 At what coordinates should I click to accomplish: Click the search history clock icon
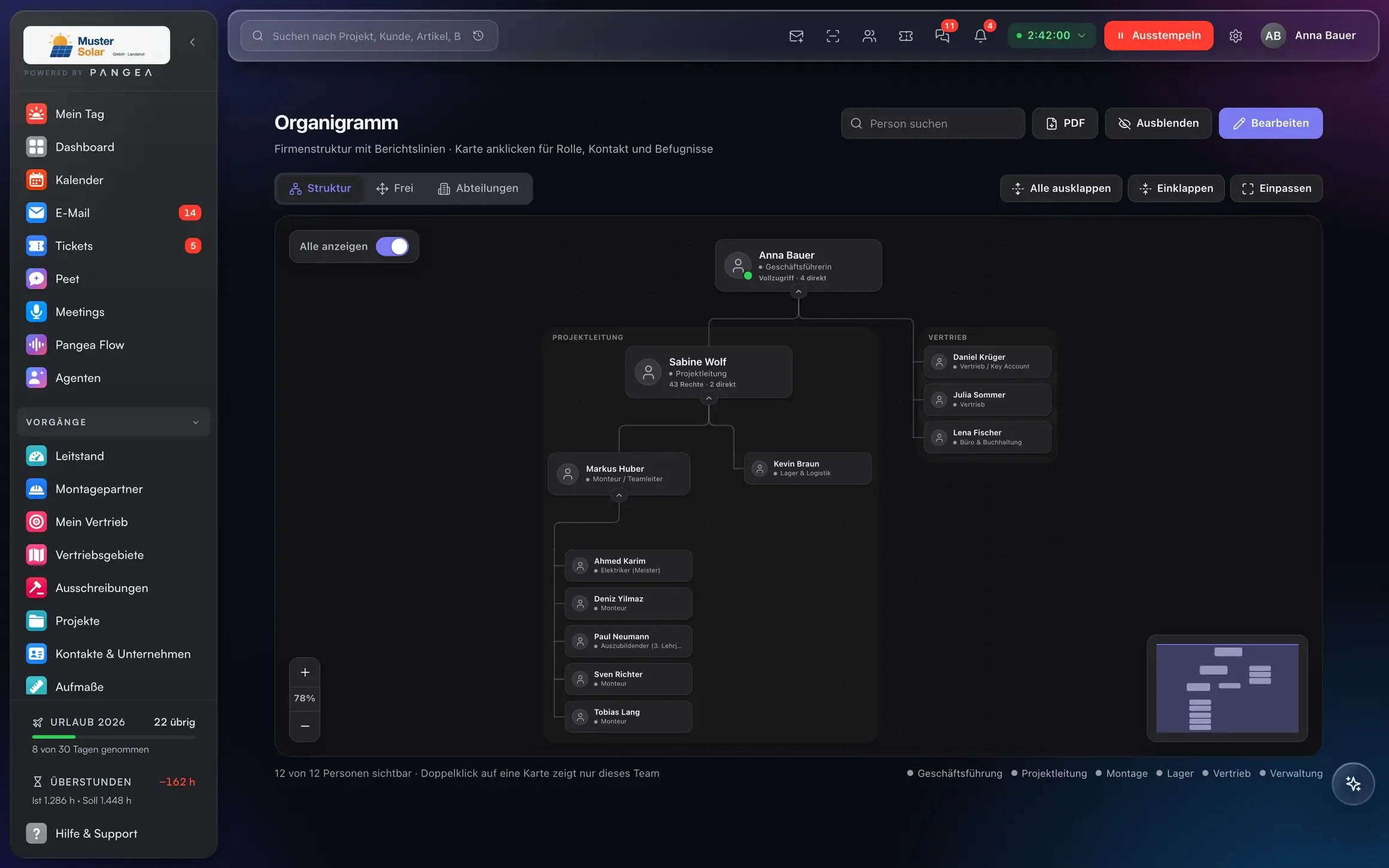tap(478, 36)
